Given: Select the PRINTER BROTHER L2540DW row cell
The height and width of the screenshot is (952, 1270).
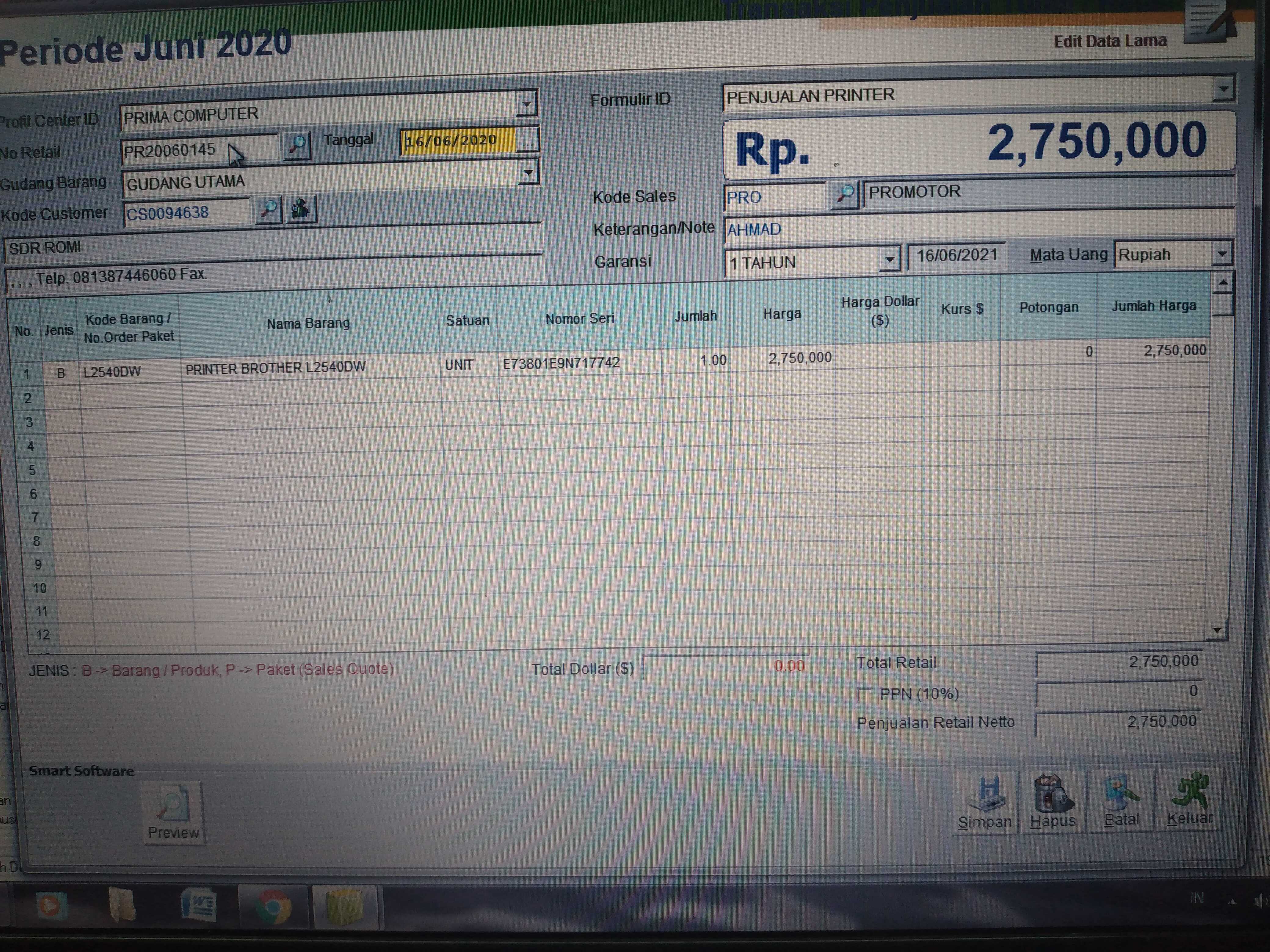Looking at the screenshot, I should (276, 368).
